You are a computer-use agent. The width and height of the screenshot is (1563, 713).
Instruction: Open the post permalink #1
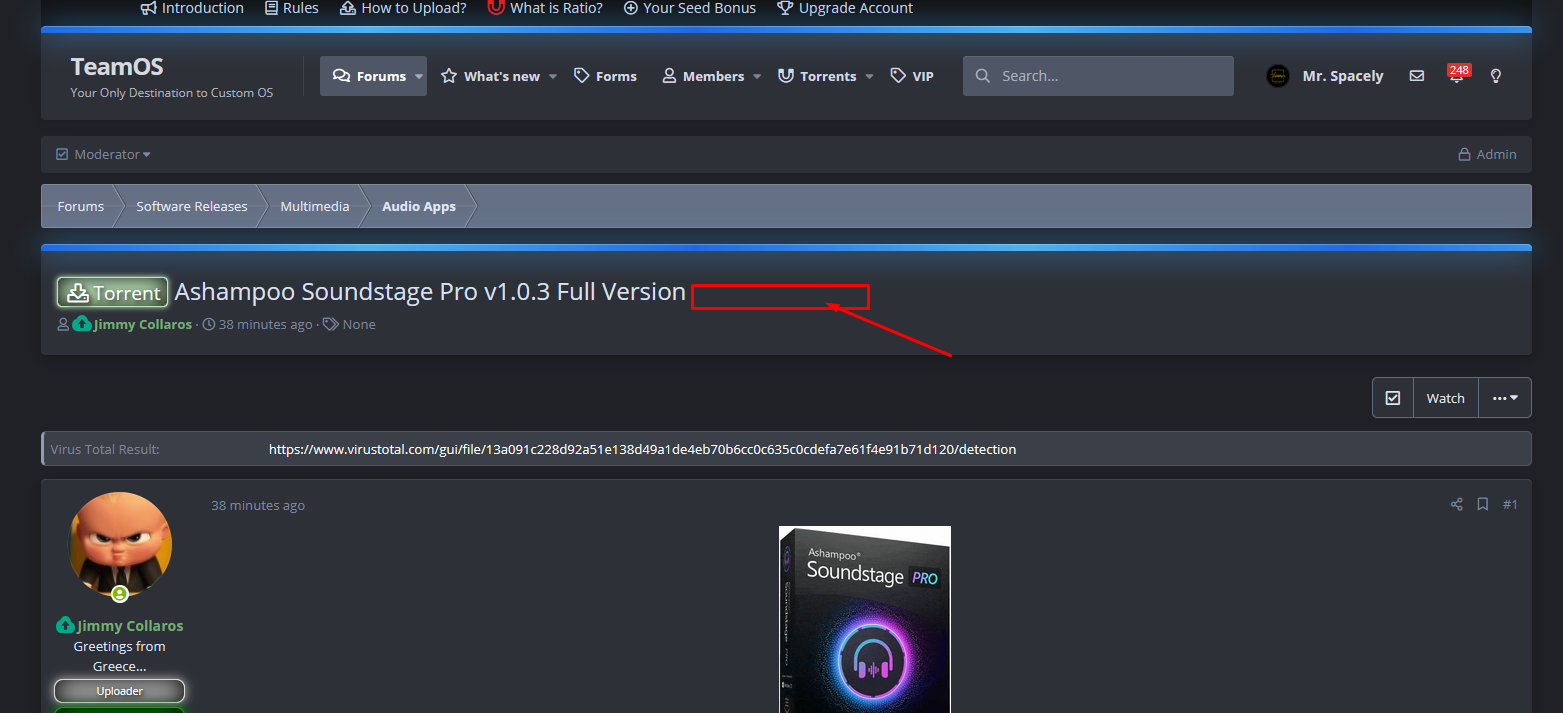(x=1510, y=505)
